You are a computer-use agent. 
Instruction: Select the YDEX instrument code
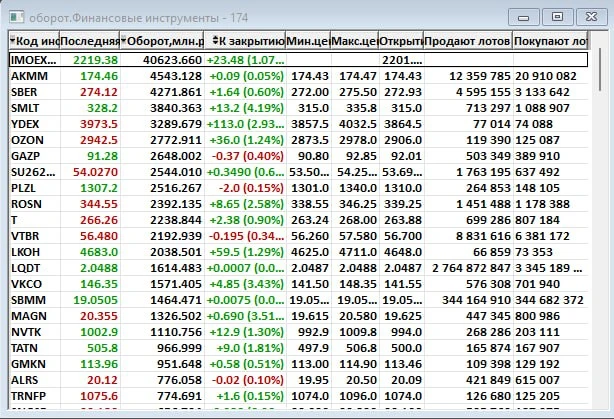click(25, 124)
